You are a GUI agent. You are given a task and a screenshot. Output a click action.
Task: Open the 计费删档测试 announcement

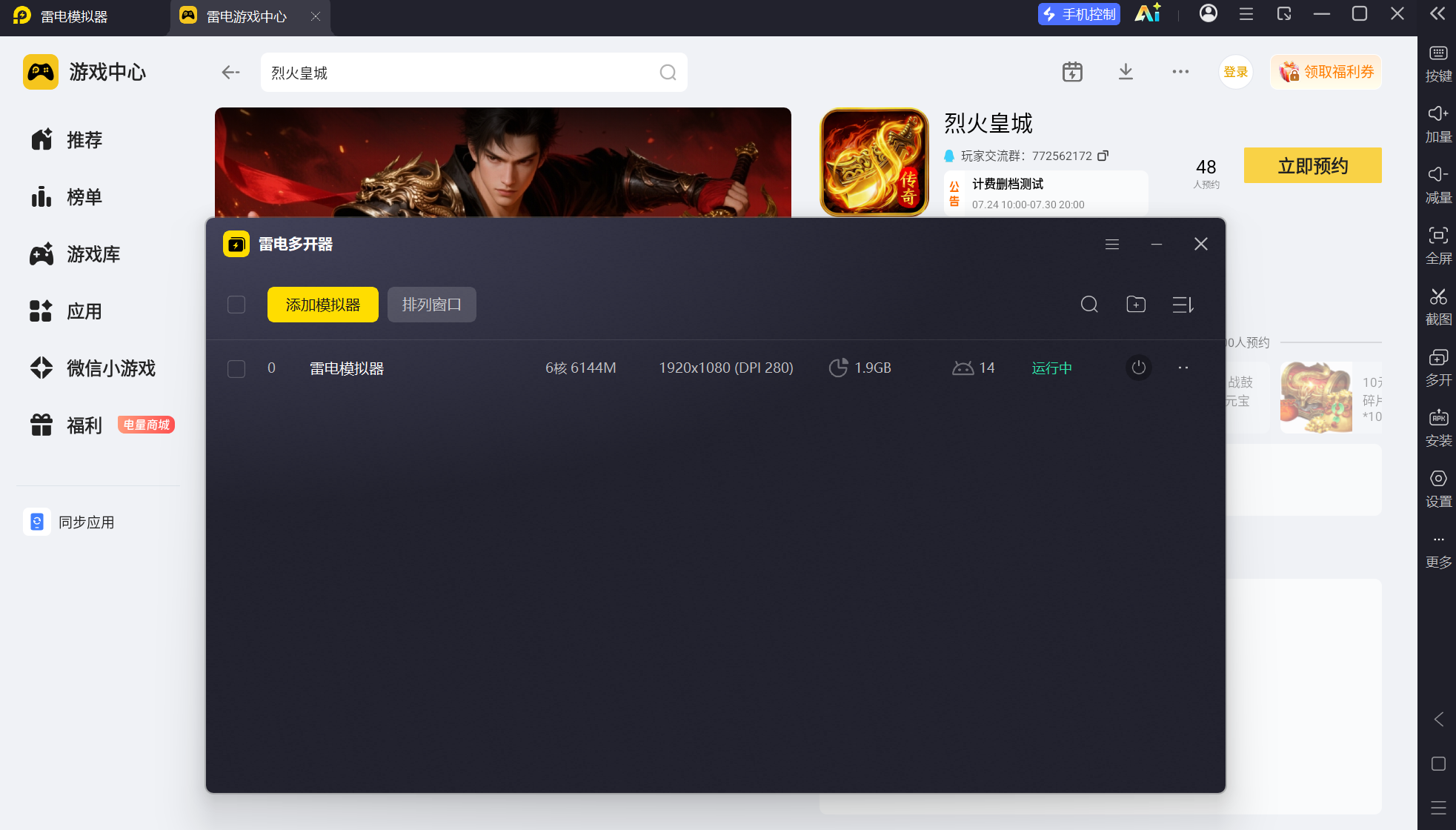(x=1046, y=193)
